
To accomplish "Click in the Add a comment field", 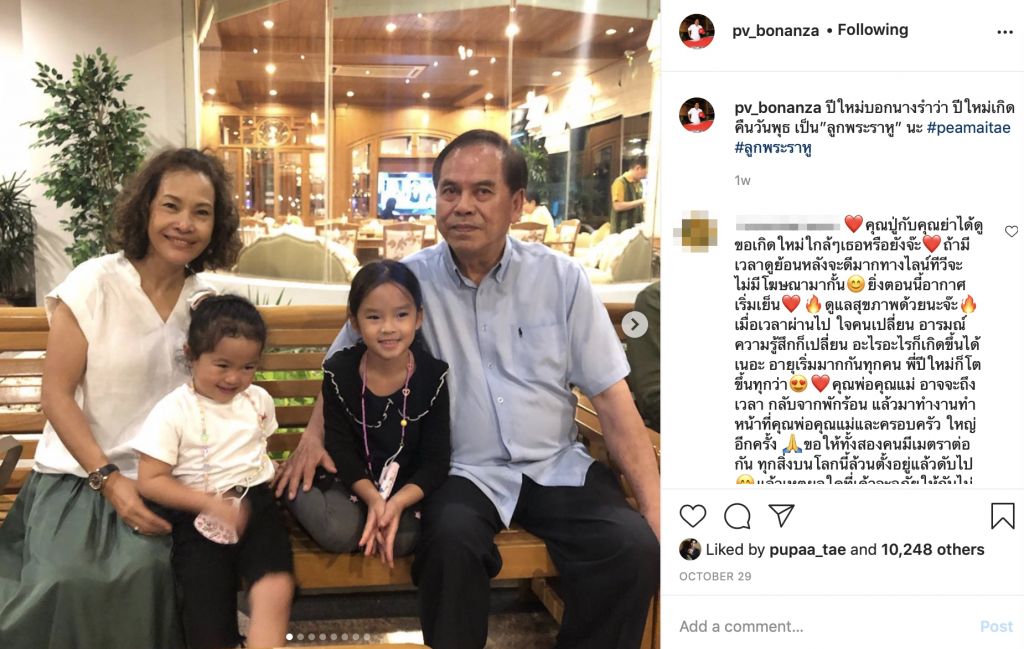I will pyautogui.click(x=823, y=626).
